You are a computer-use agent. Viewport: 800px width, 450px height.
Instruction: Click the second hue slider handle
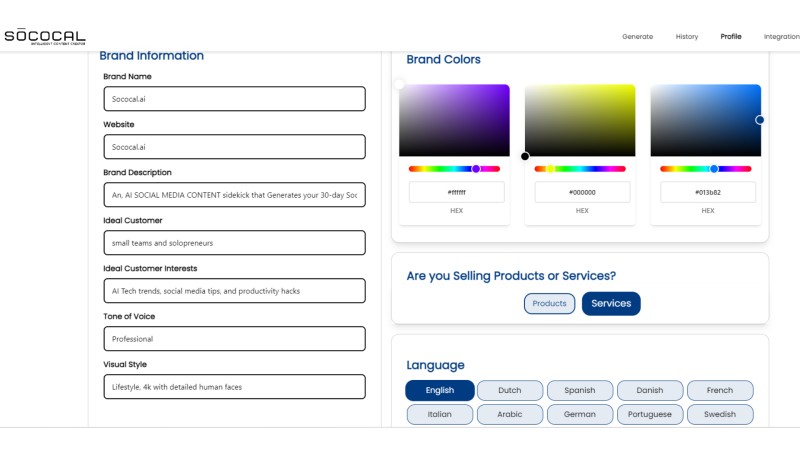coord(551,169)
